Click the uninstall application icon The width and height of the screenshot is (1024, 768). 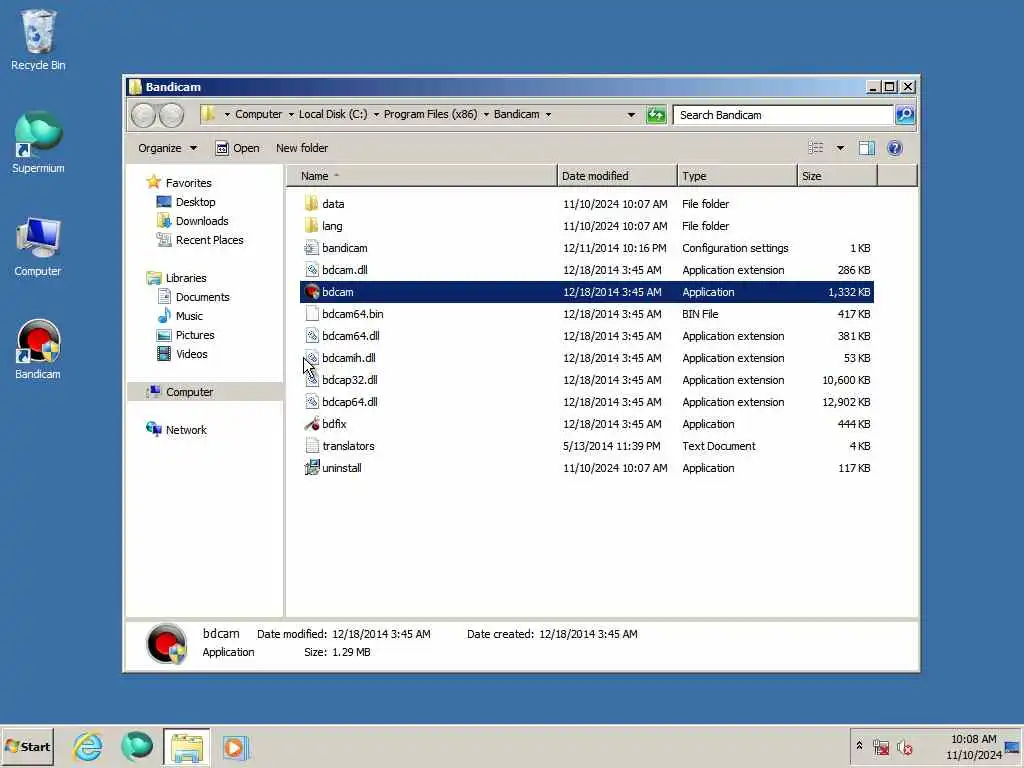312,468
